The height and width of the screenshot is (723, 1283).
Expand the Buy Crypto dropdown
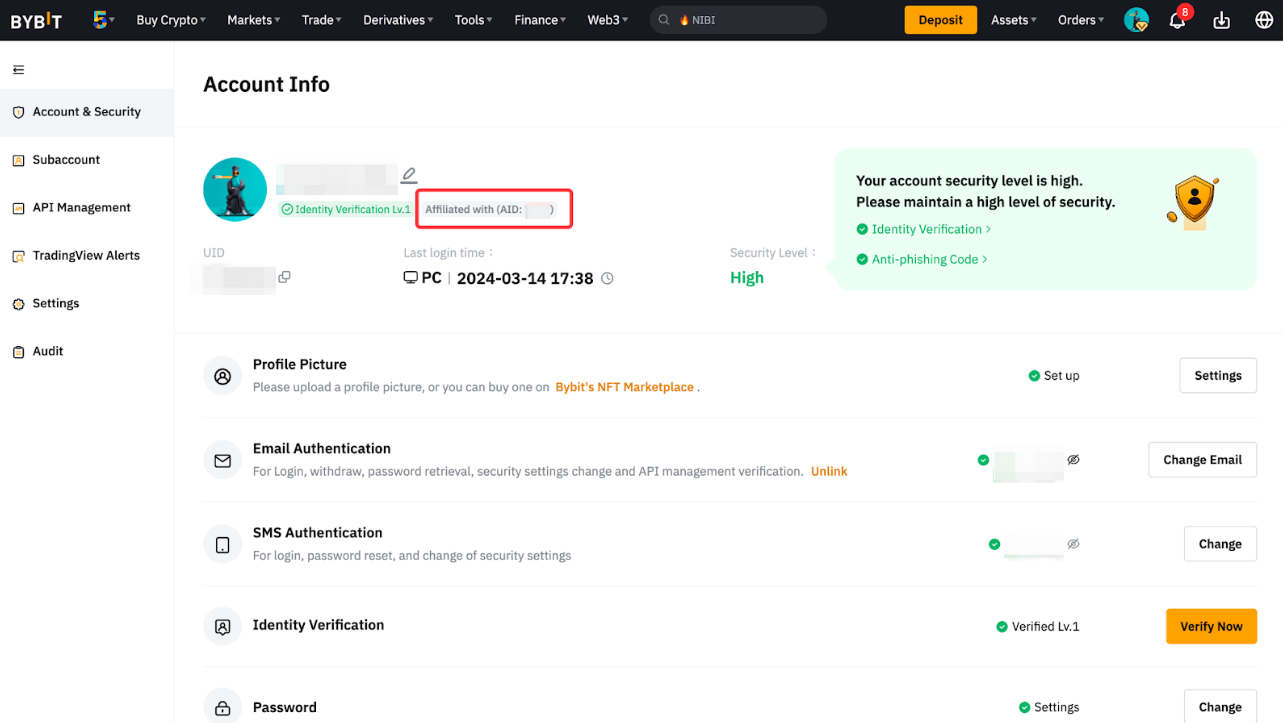[171, 20]
